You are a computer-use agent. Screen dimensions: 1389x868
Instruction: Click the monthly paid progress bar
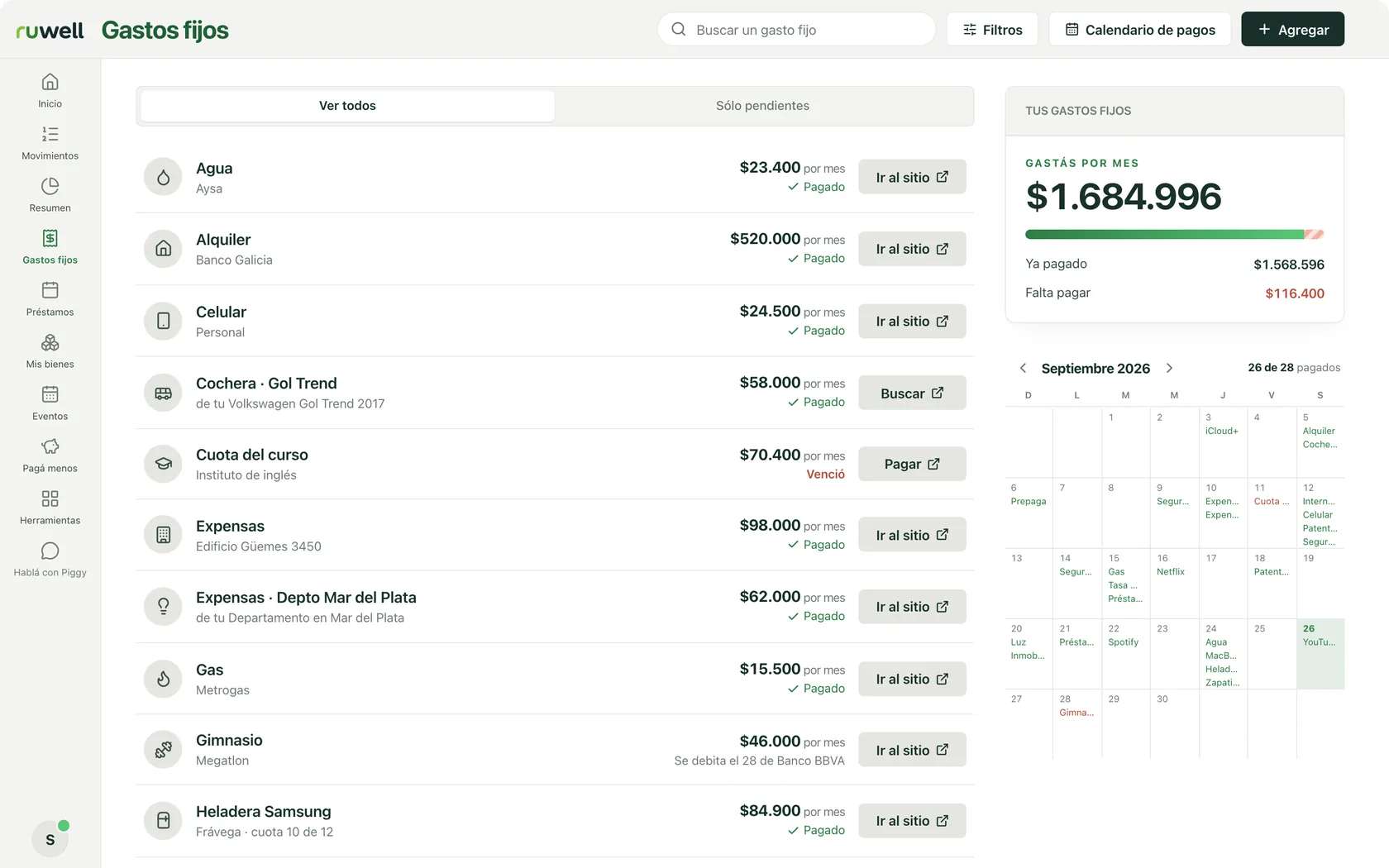(x=1174, y=235)
